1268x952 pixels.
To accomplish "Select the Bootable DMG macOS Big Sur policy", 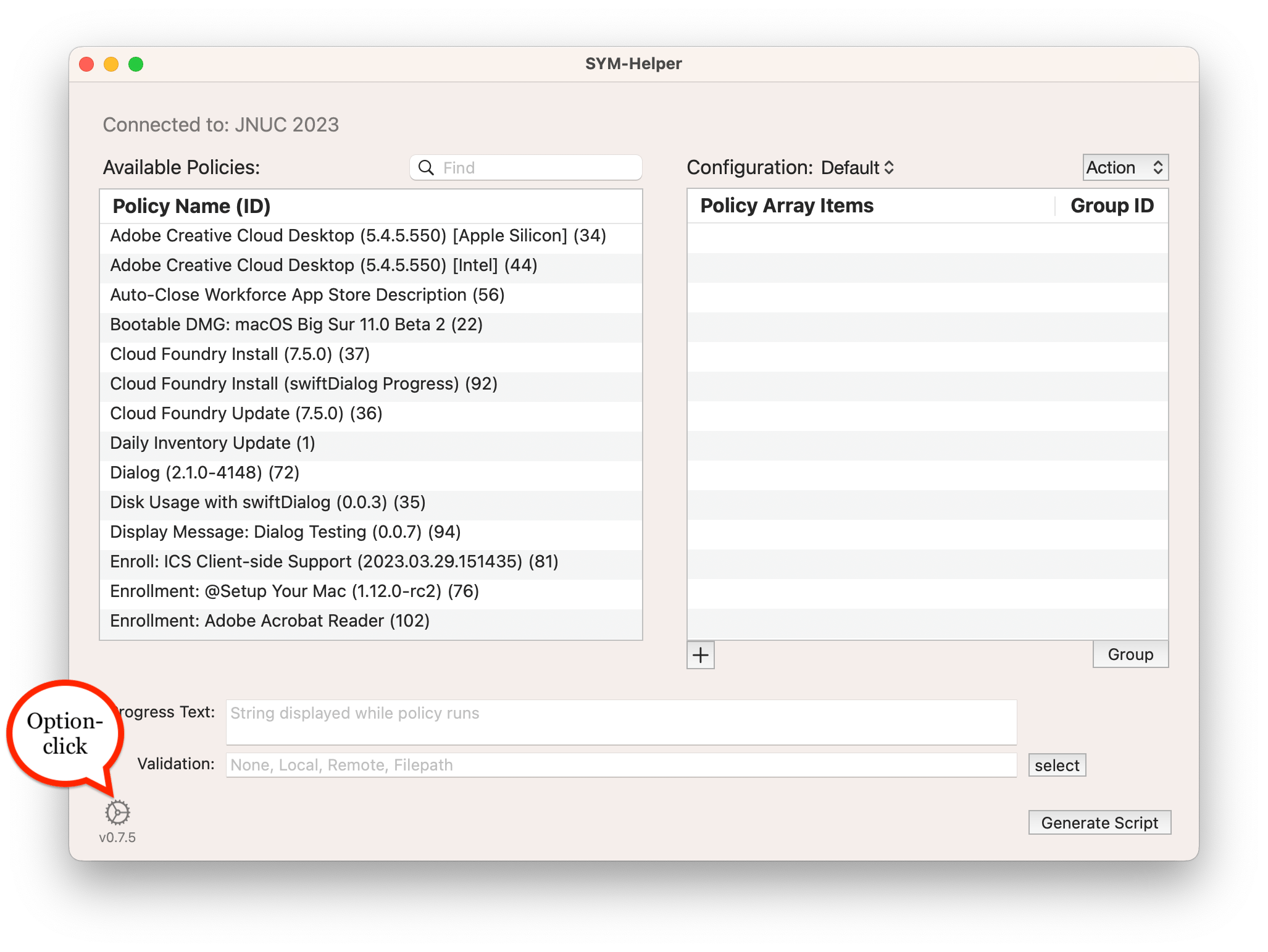I will click(x=296, y=325).
